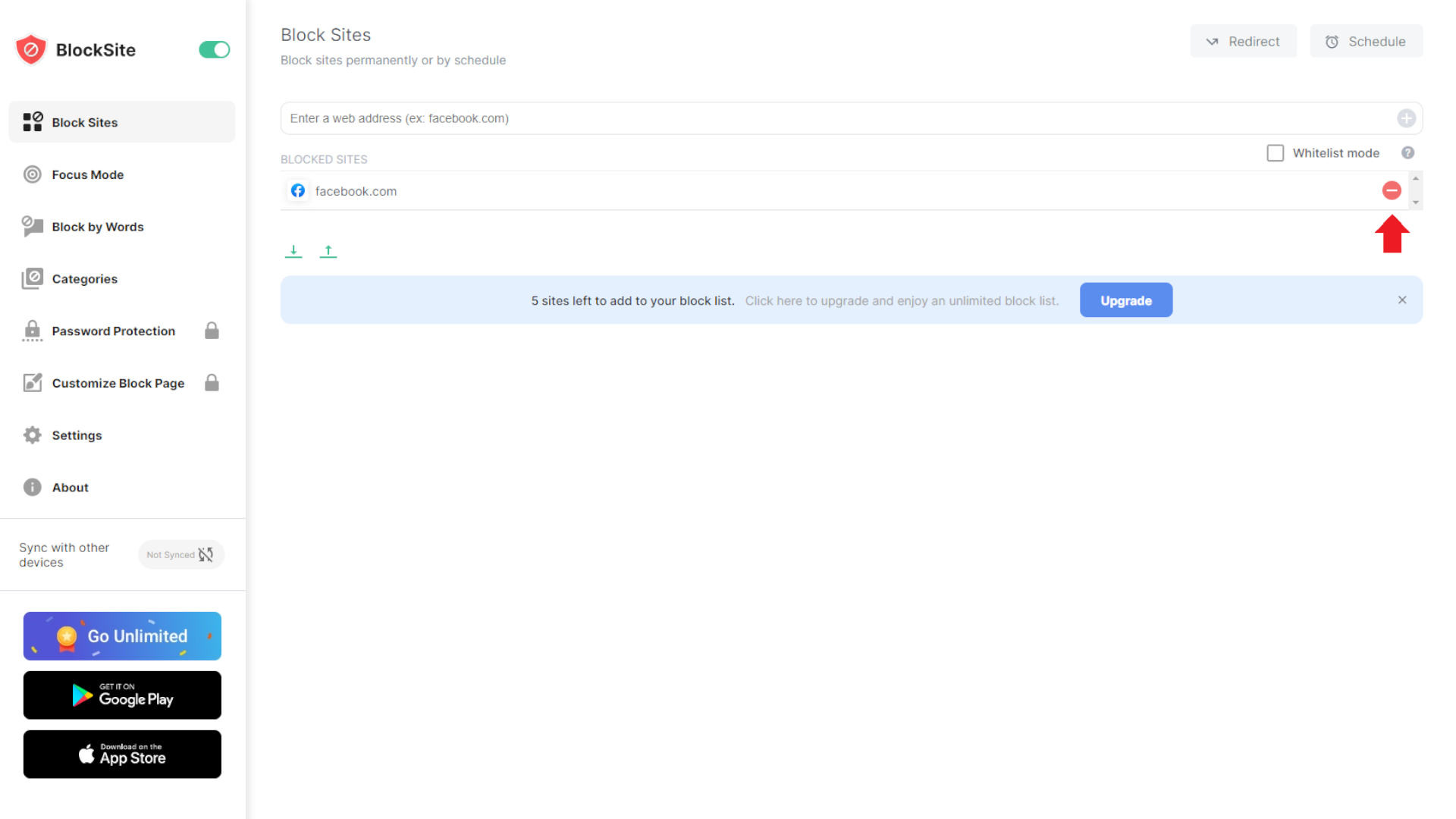
Task: Click Go Unlimited promotional banner
Action: (x=122, y=636)
